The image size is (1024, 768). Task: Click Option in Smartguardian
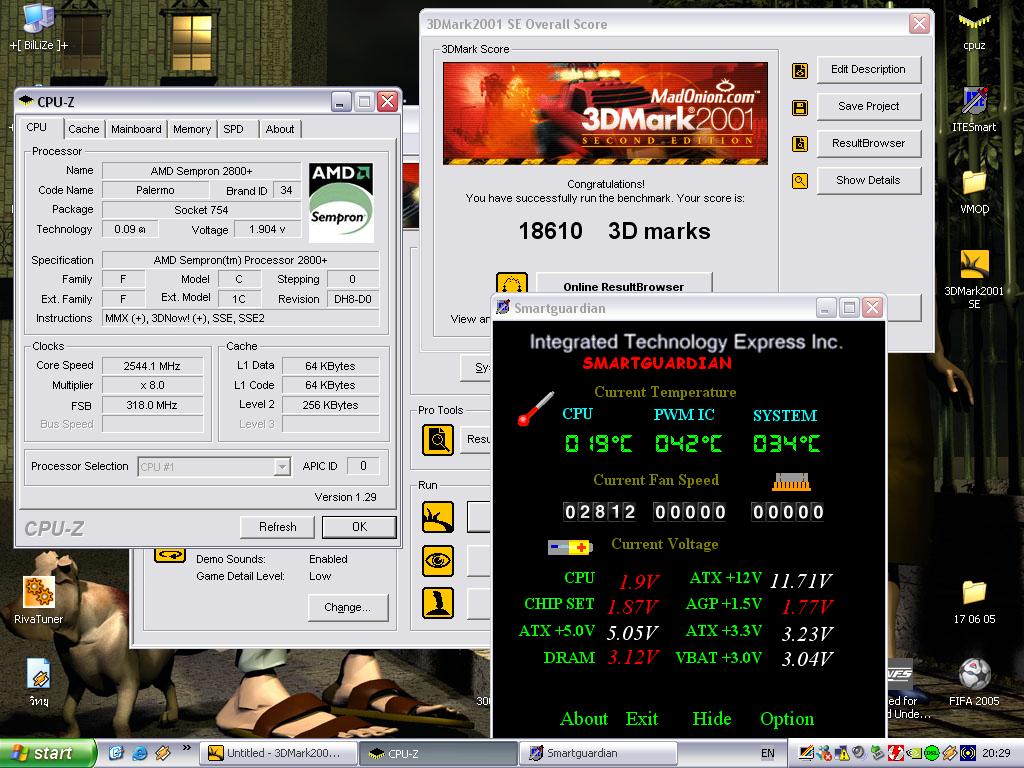click(787, 719)
